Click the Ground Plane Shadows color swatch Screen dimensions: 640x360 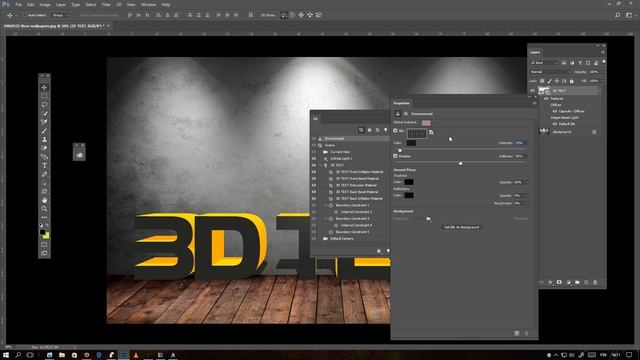tap(409, 182)
